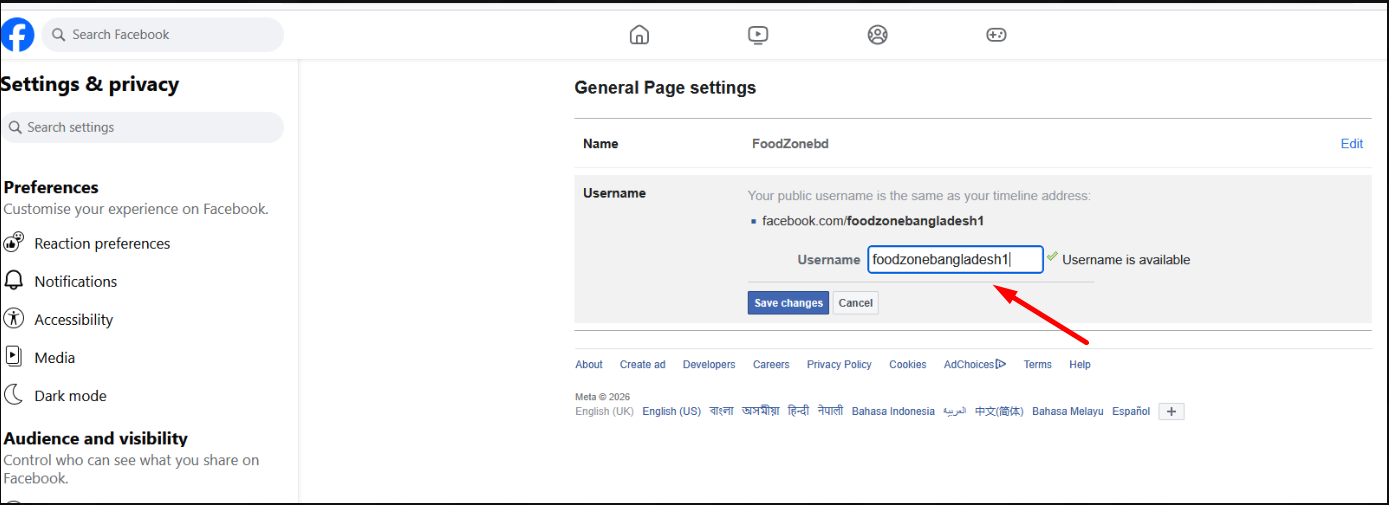Open Reaction preferences settings

[102, 243]
